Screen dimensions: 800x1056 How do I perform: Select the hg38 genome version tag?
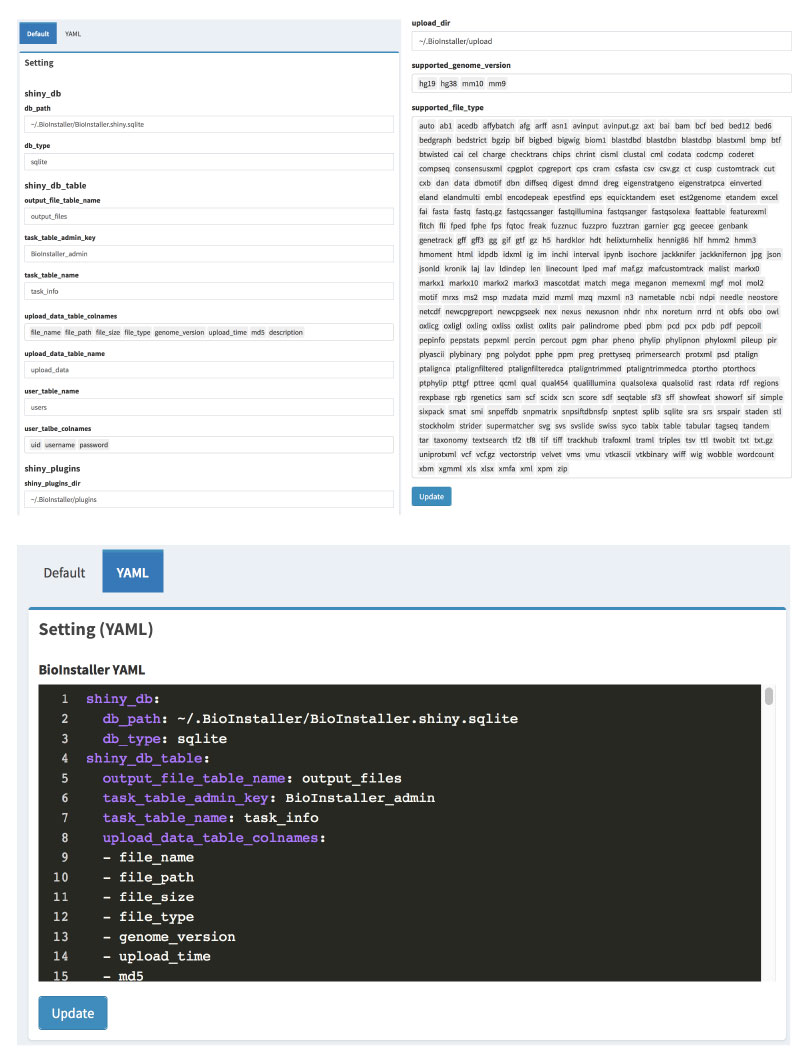click(x=448, y=84)
